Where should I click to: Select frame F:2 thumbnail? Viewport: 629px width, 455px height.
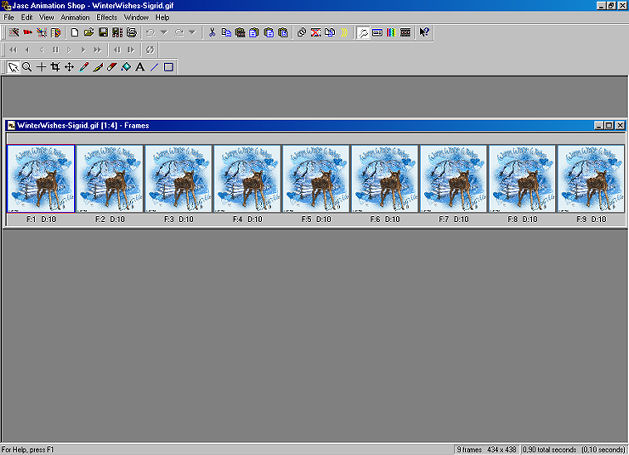pyautogui.click(x=110, y=179)
